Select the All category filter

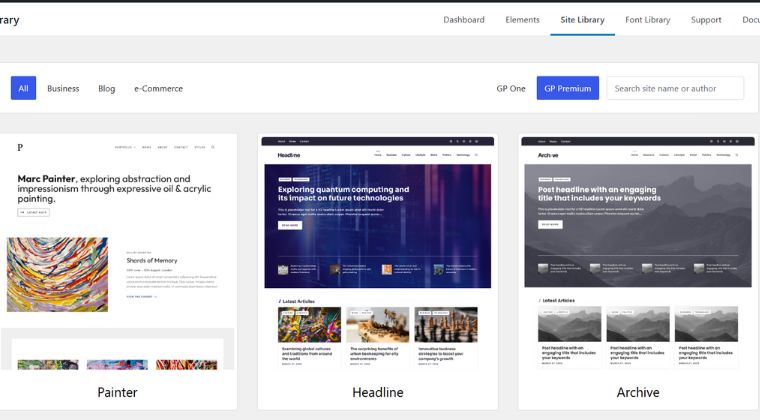pyautogui.click(x=23, y=88)
